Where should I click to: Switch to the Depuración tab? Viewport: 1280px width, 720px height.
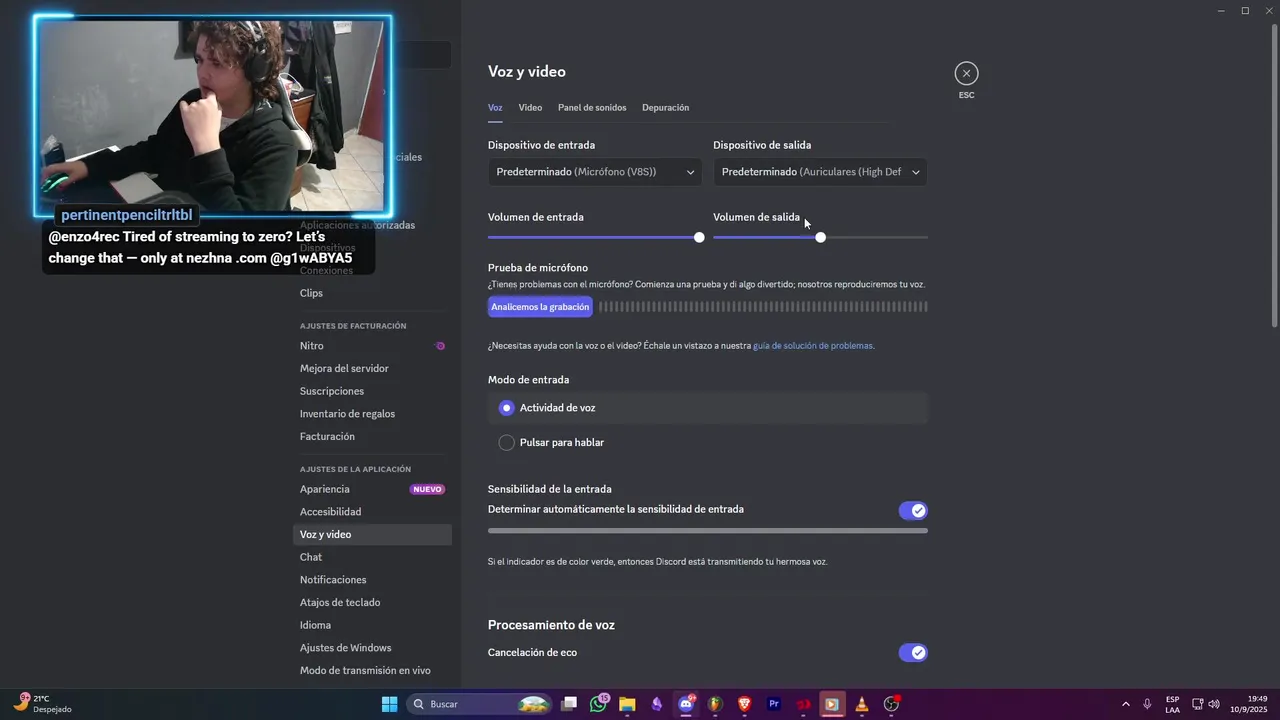(x=665, y=108)
